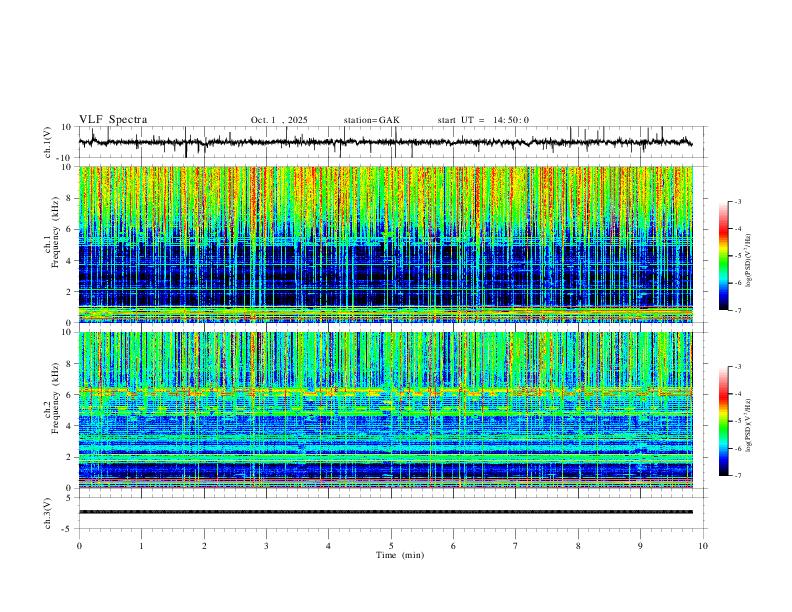This screenshot has height=612, width=792.
Task: Click inside the ch.1 spectrogram panel
Action: pos(386,244)
